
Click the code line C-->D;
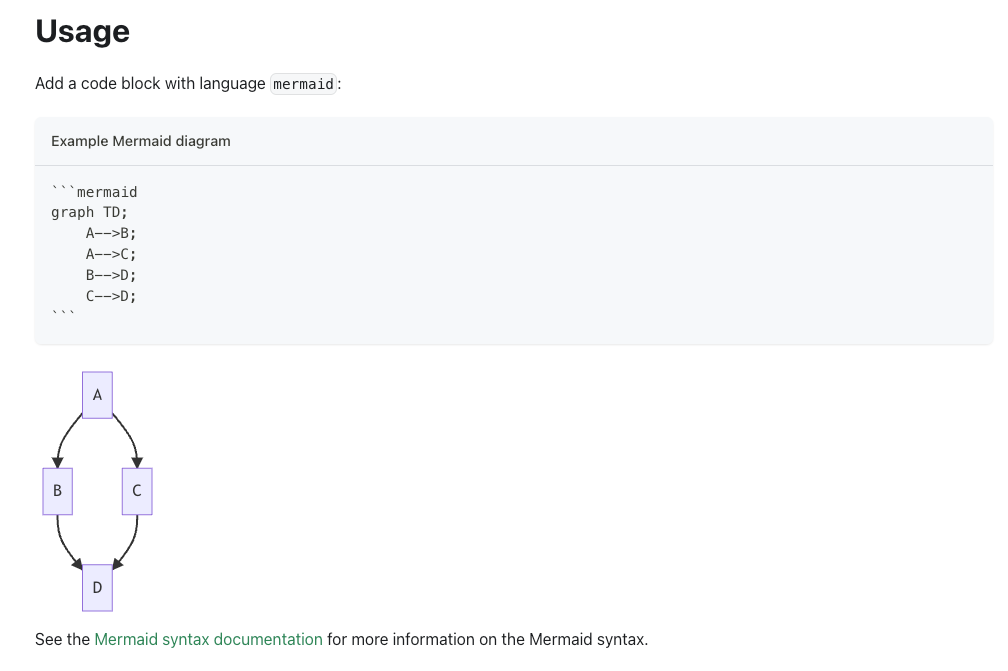coord(111,296)
